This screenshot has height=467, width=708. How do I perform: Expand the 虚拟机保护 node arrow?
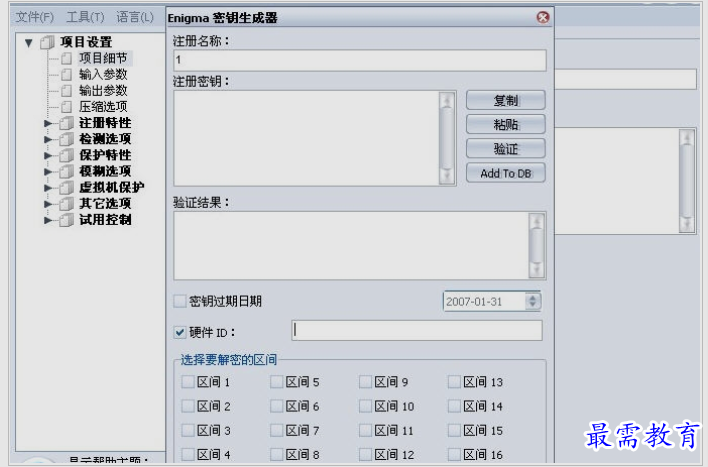[x=48, y=187]
